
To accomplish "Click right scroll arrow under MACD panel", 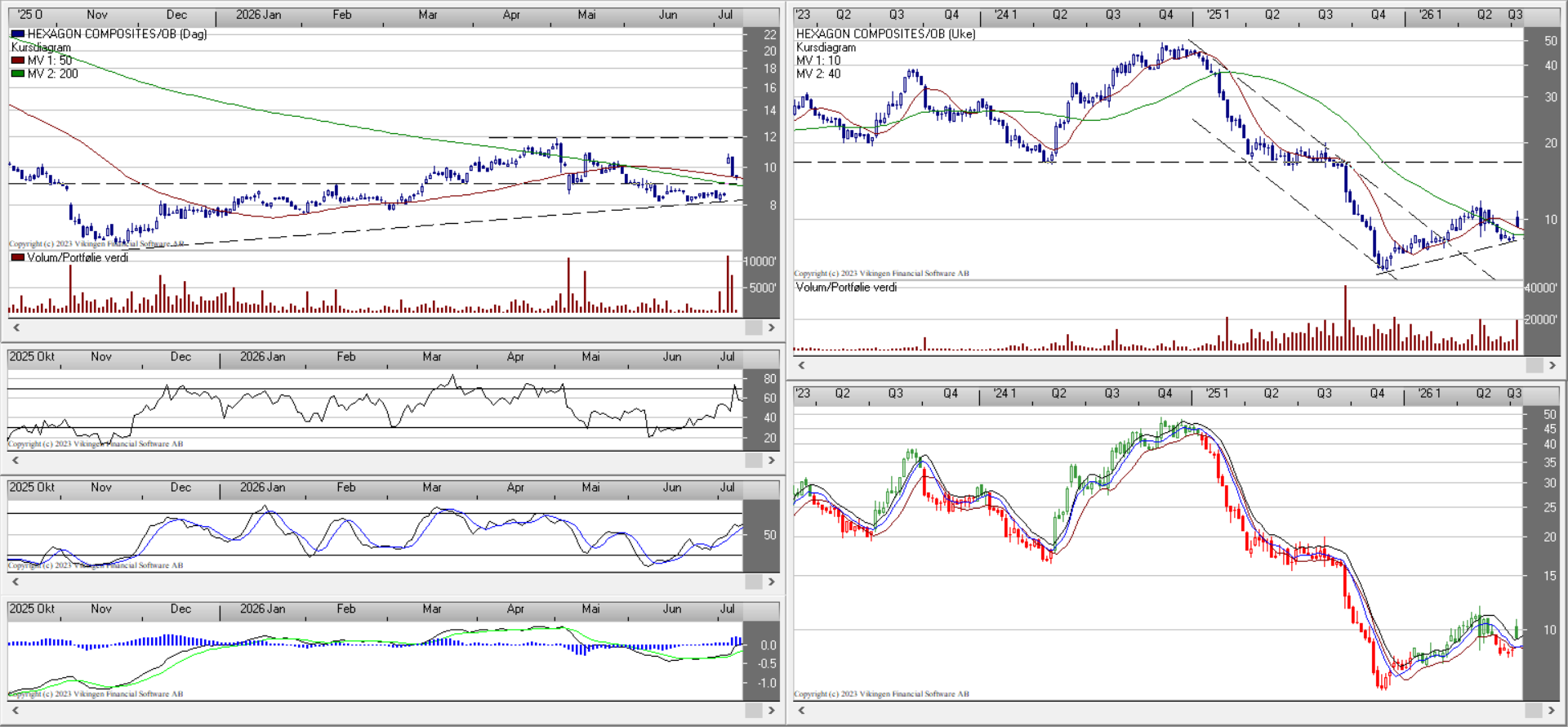I will [771, 711].
